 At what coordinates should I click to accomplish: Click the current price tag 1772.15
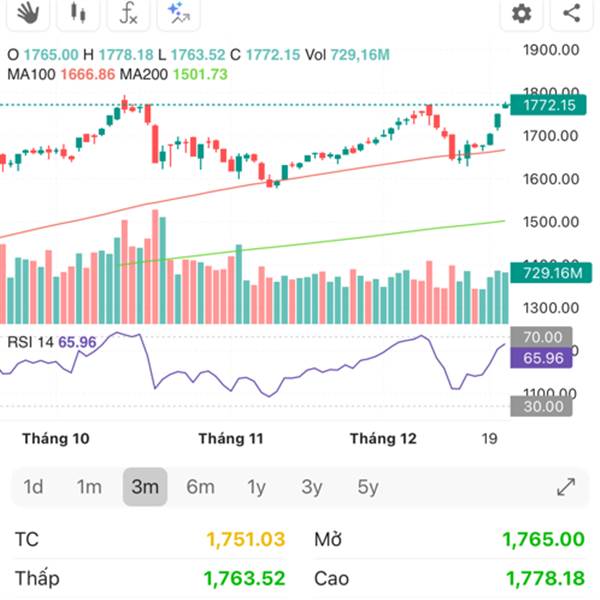point(542,106)
